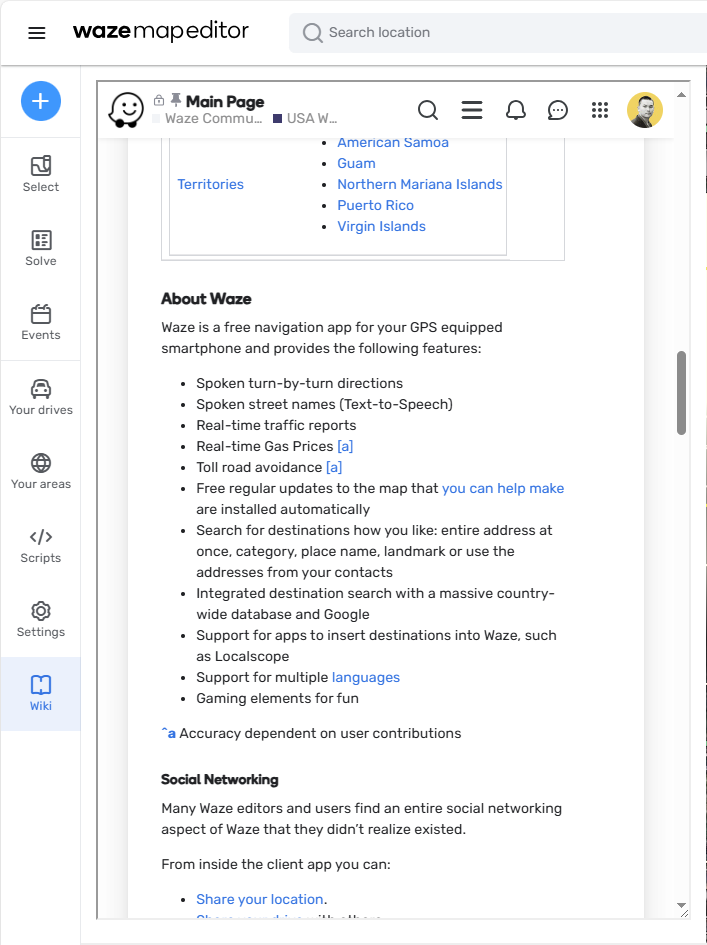The height and width of the screenshot is (945, 707).
Task: Open the Scripts panel
Action: (x=41, y=545)
